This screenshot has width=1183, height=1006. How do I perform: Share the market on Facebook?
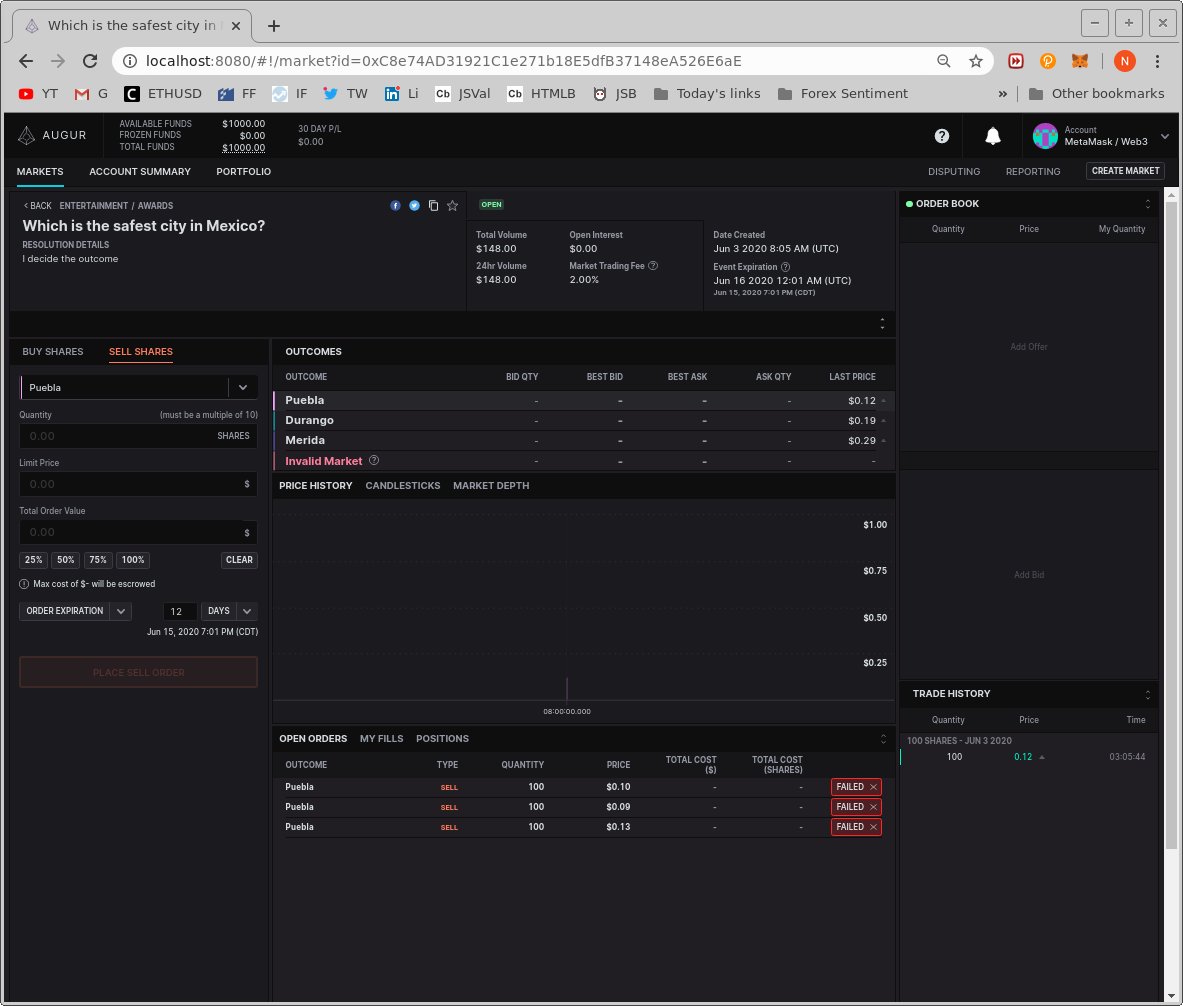[x=395, y=205]
